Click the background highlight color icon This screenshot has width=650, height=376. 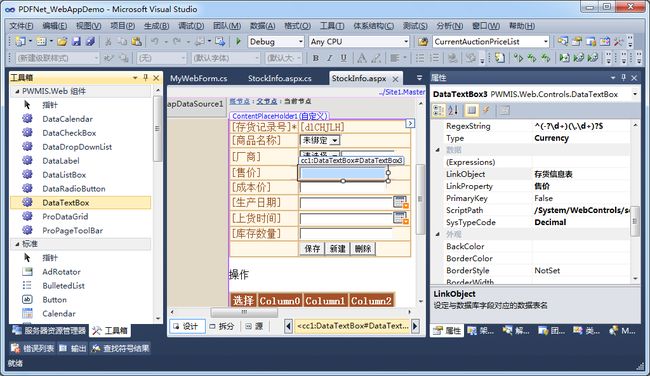coord(376,58)
